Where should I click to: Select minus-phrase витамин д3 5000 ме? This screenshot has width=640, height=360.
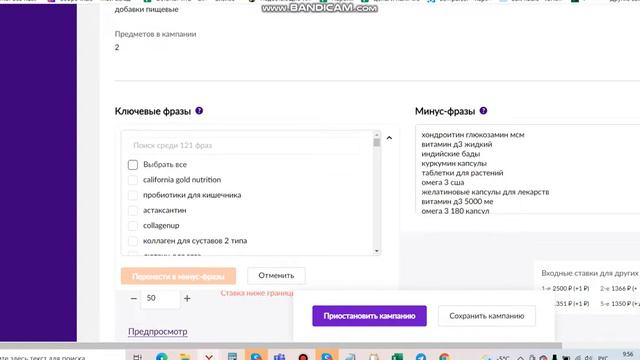457,201
